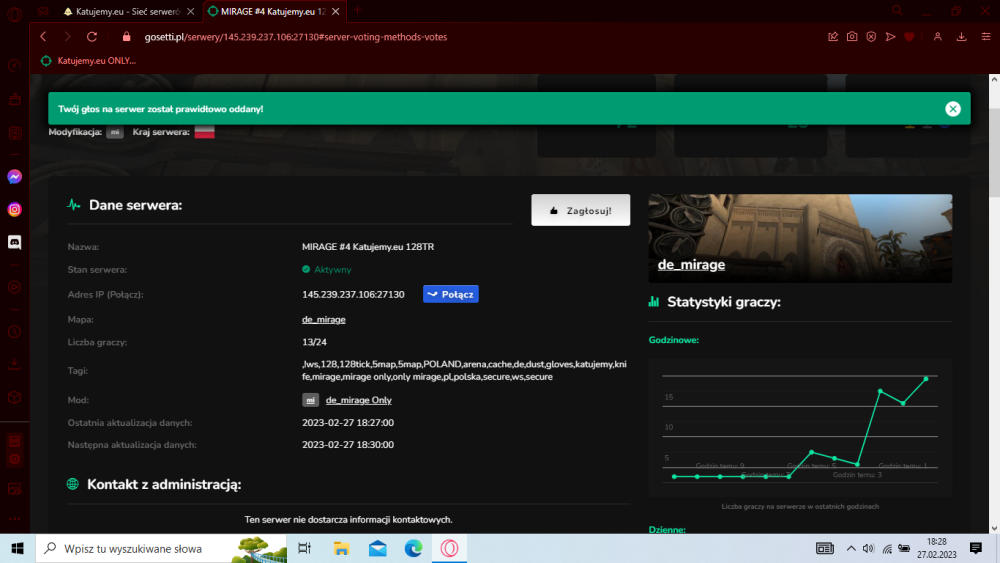The height and width of the screenshot is (563, 1000).
Task: Click the 13/24 player count value
Action: coord(314,342)
